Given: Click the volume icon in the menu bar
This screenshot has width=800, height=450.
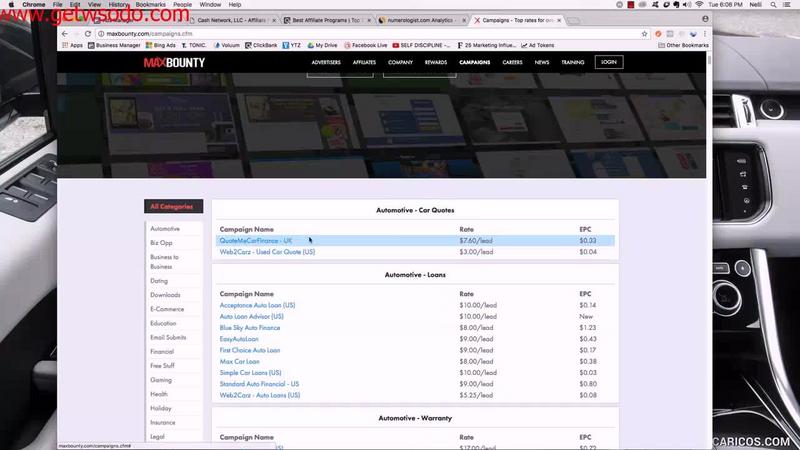Looking at the screenshot, I should pos(687,4).
